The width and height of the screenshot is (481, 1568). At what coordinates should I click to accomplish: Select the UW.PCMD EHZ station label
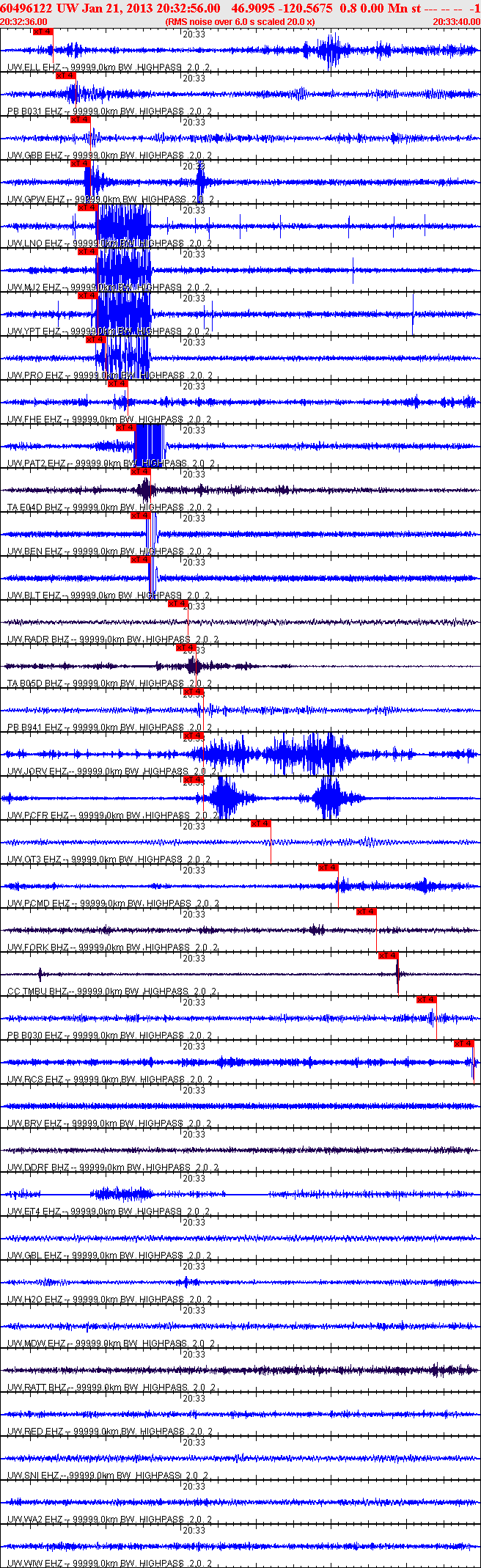39,904
